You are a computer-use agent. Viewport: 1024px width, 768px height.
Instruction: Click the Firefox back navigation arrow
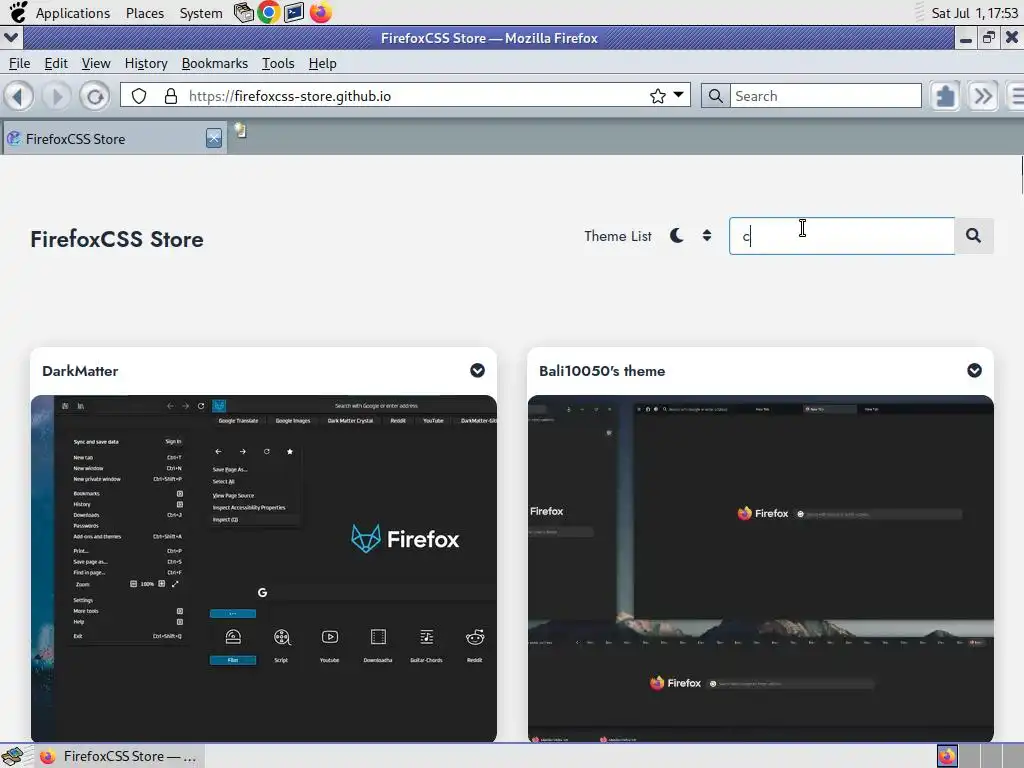[19, 97]
